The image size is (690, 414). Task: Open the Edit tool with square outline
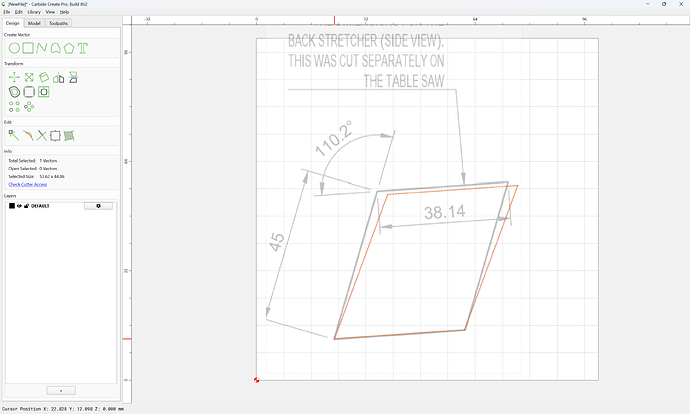(x=55, y=136)
